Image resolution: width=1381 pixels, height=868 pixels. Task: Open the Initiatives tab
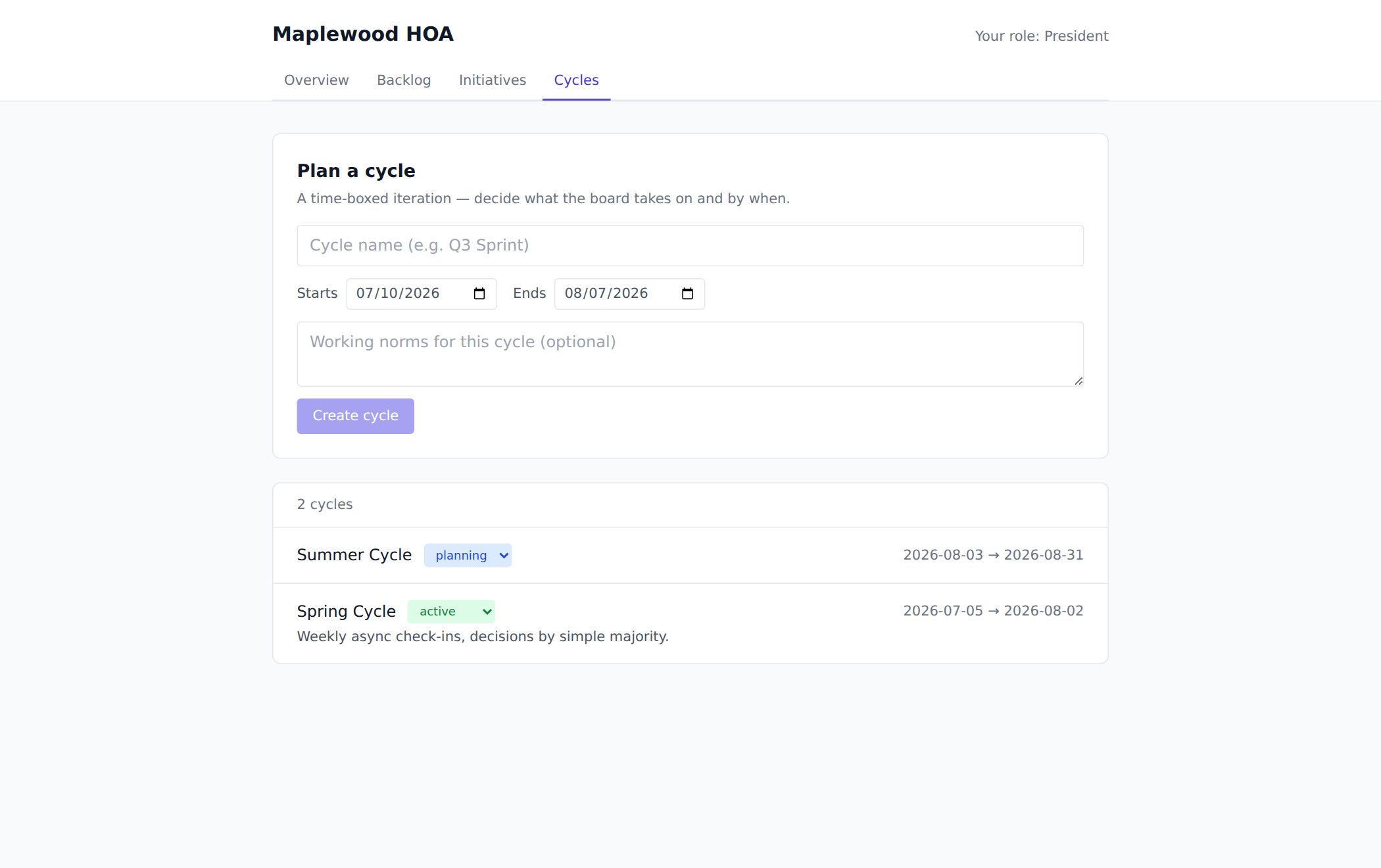click(493, 80)
